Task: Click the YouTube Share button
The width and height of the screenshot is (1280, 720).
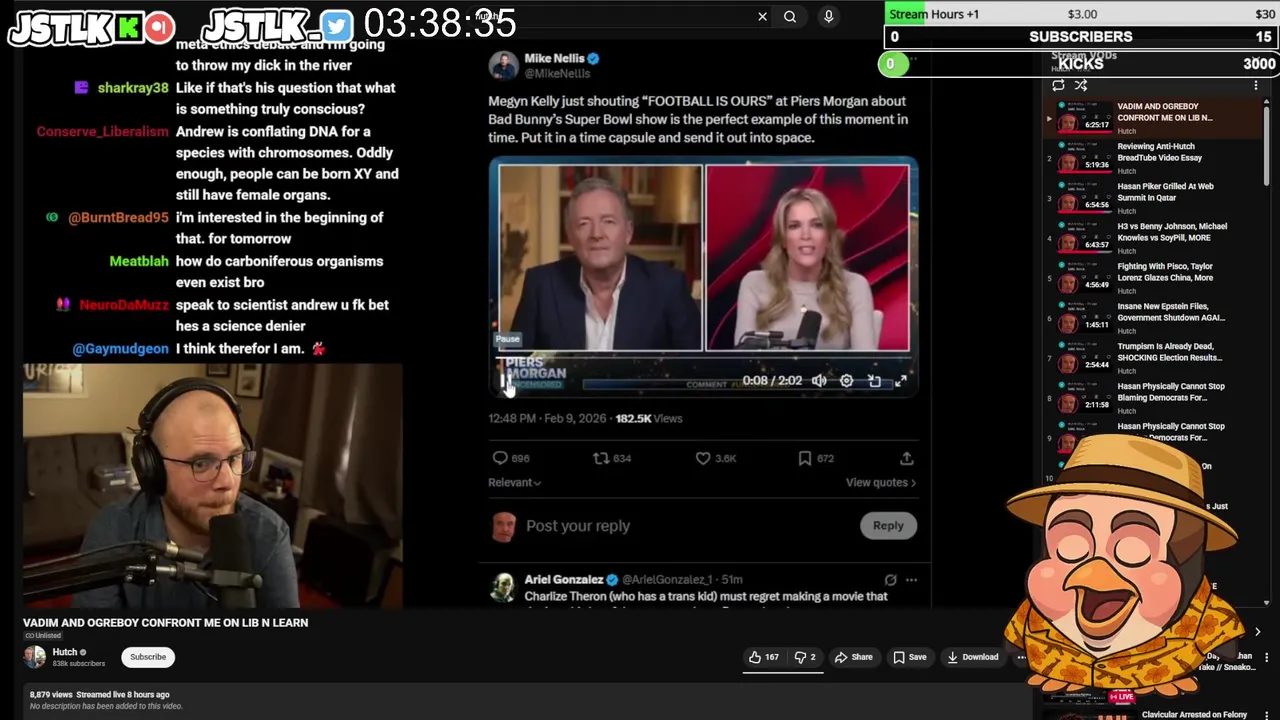Action: click(x=854, y=657)
